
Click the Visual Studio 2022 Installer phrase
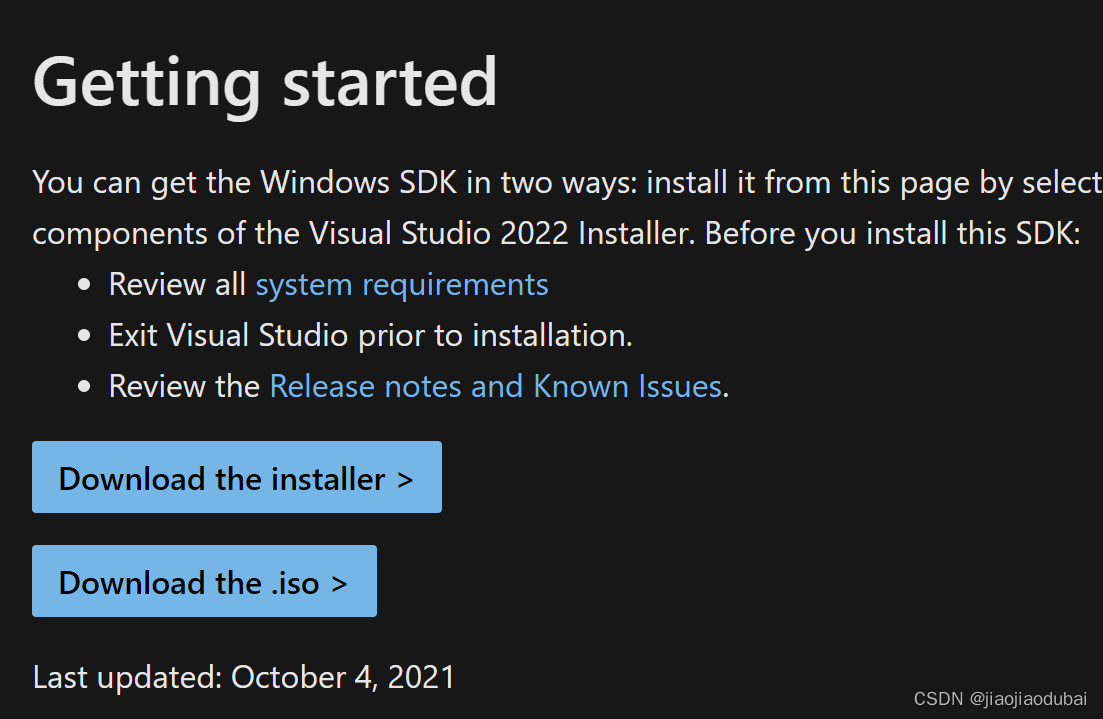(x=502, y=234)
